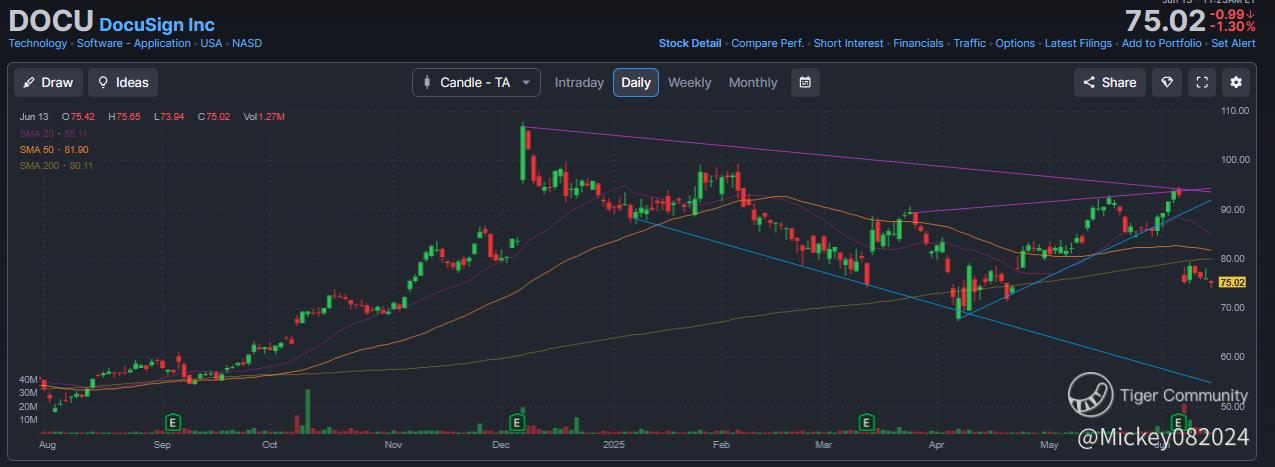
Task: Click the pencil icon in Draw button
Action: (29, 82)
